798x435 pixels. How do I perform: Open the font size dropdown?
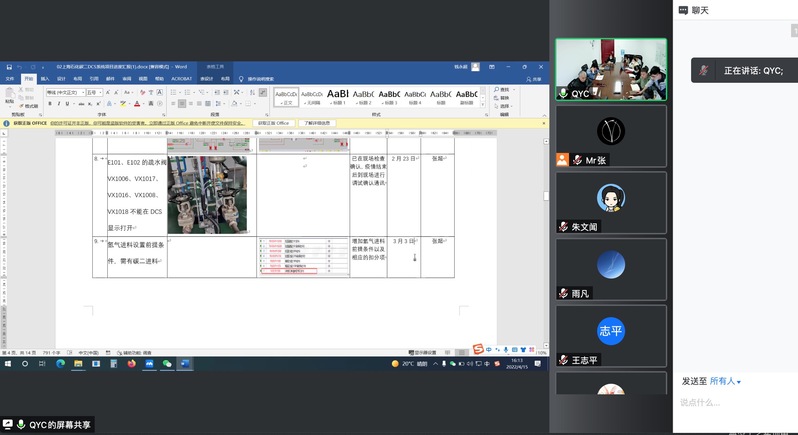pos(98,92)
